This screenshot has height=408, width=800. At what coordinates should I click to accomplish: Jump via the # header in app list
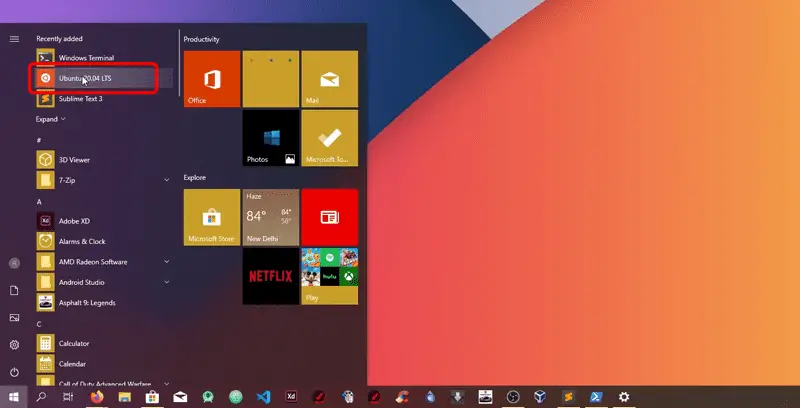pyautogui.click(x=39, y=140)
